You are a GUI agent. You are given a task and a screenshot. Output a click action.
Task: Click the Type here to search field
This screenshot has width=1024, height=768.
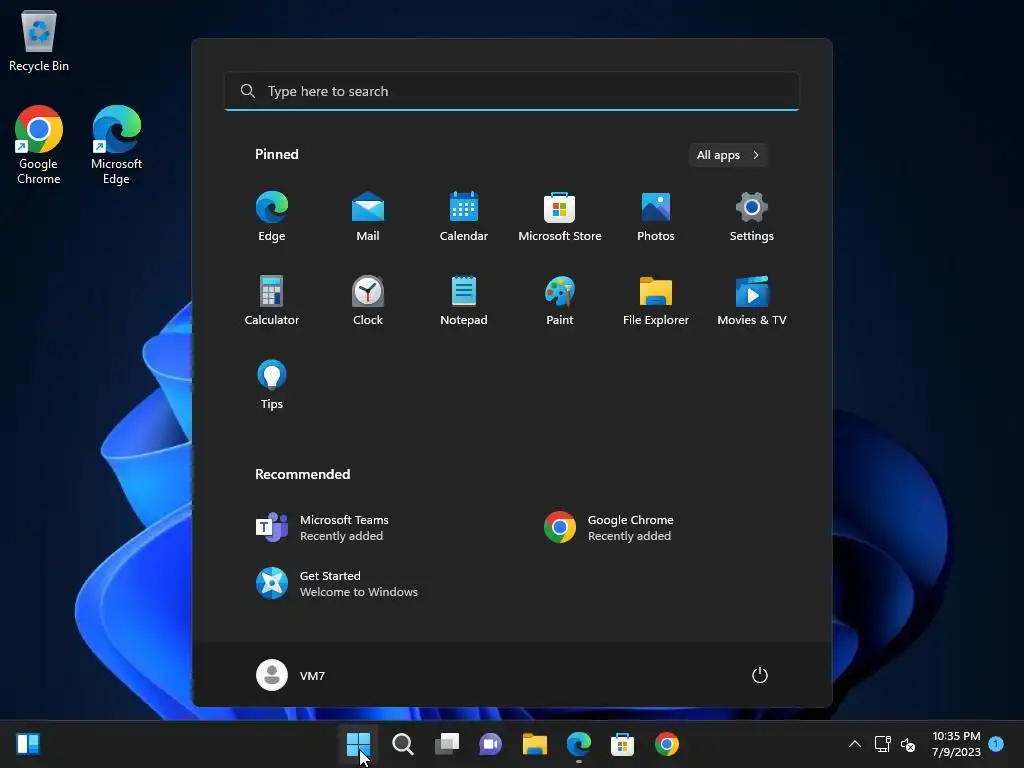512,91
